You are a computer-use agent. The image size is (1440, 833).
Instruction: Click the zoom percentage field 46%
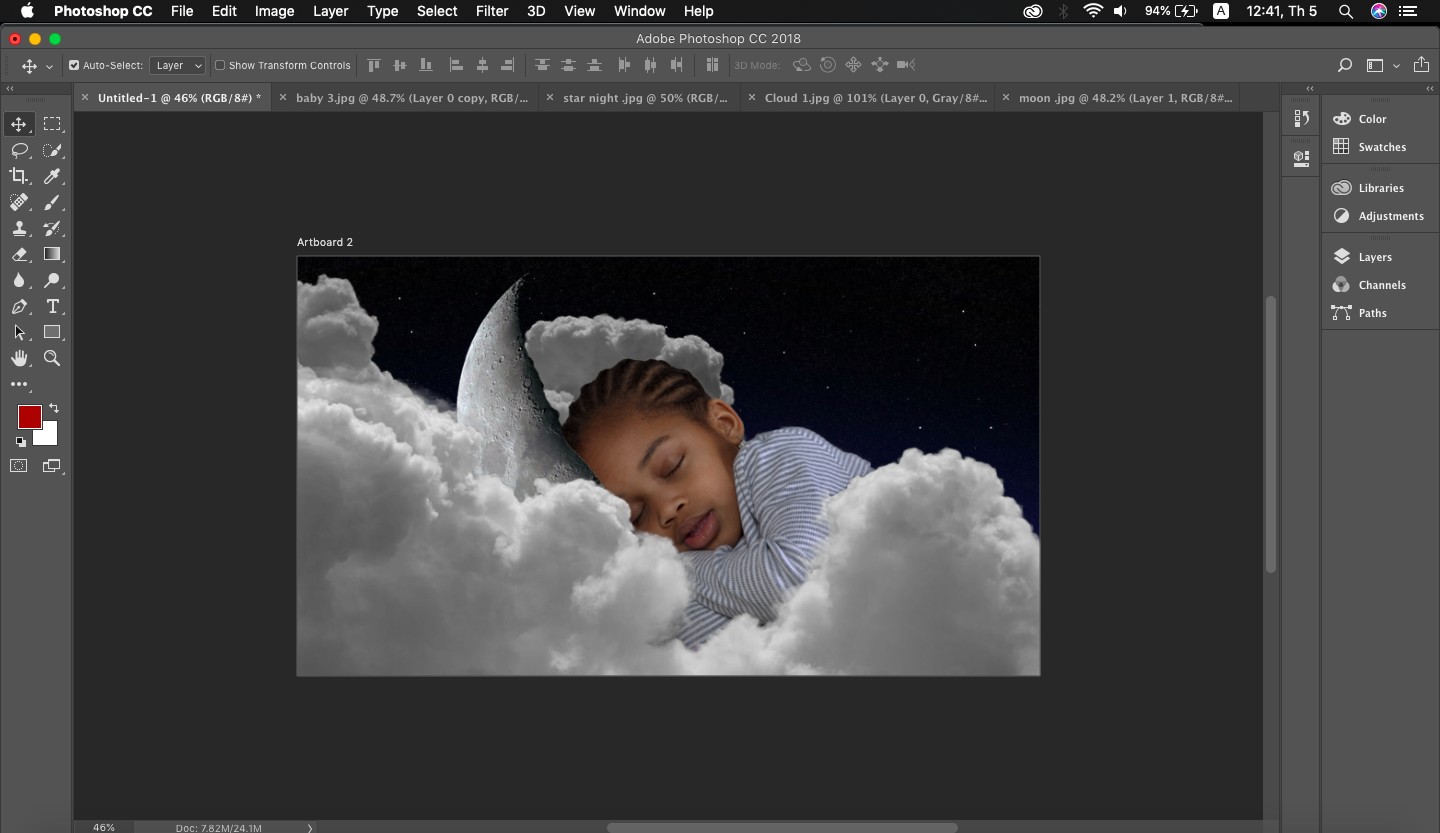tap(104, 828)
